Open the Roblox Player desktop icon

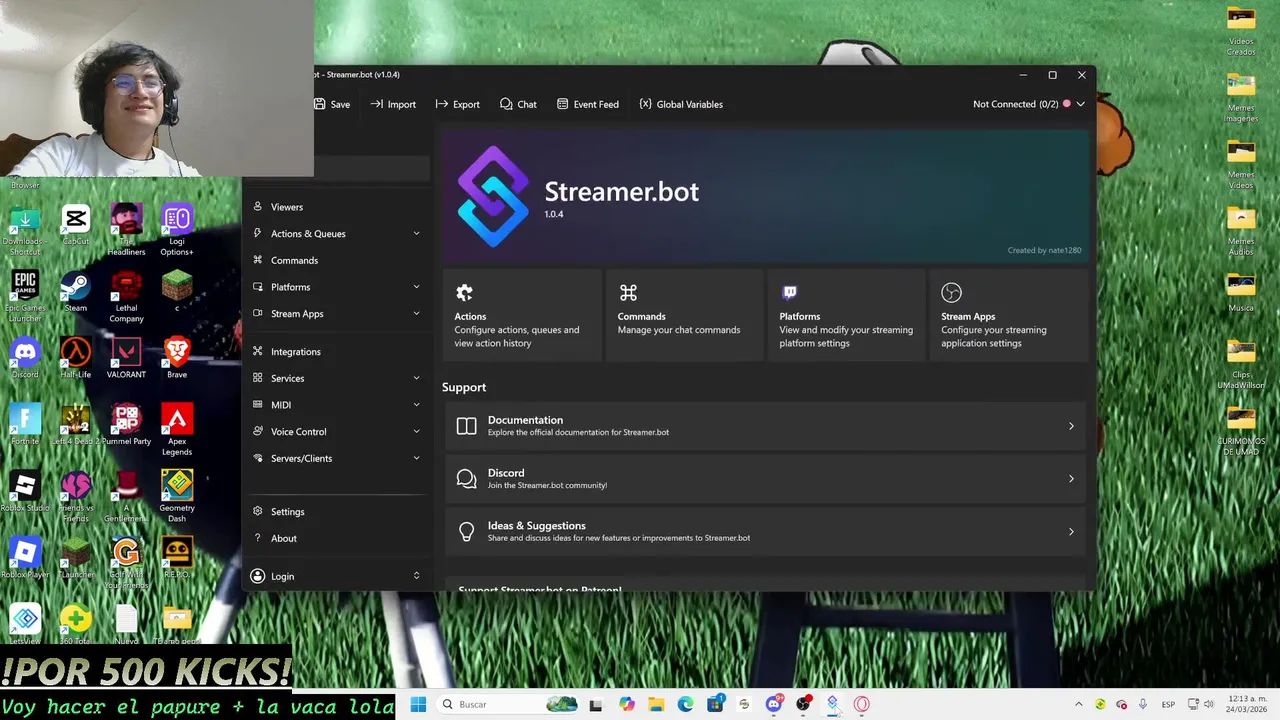tap(25, 559)
